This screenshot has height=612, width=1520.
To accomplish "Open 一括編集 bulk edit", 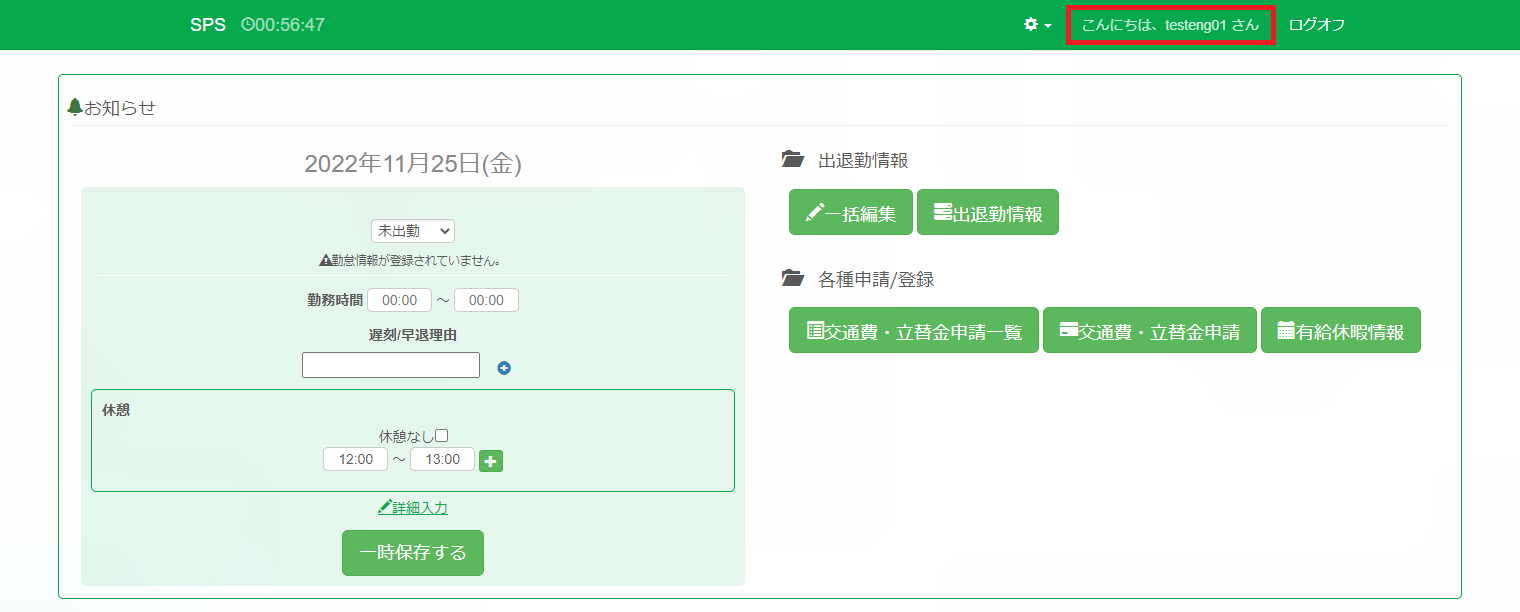I will pyautogui.click(x=850, y=213).
